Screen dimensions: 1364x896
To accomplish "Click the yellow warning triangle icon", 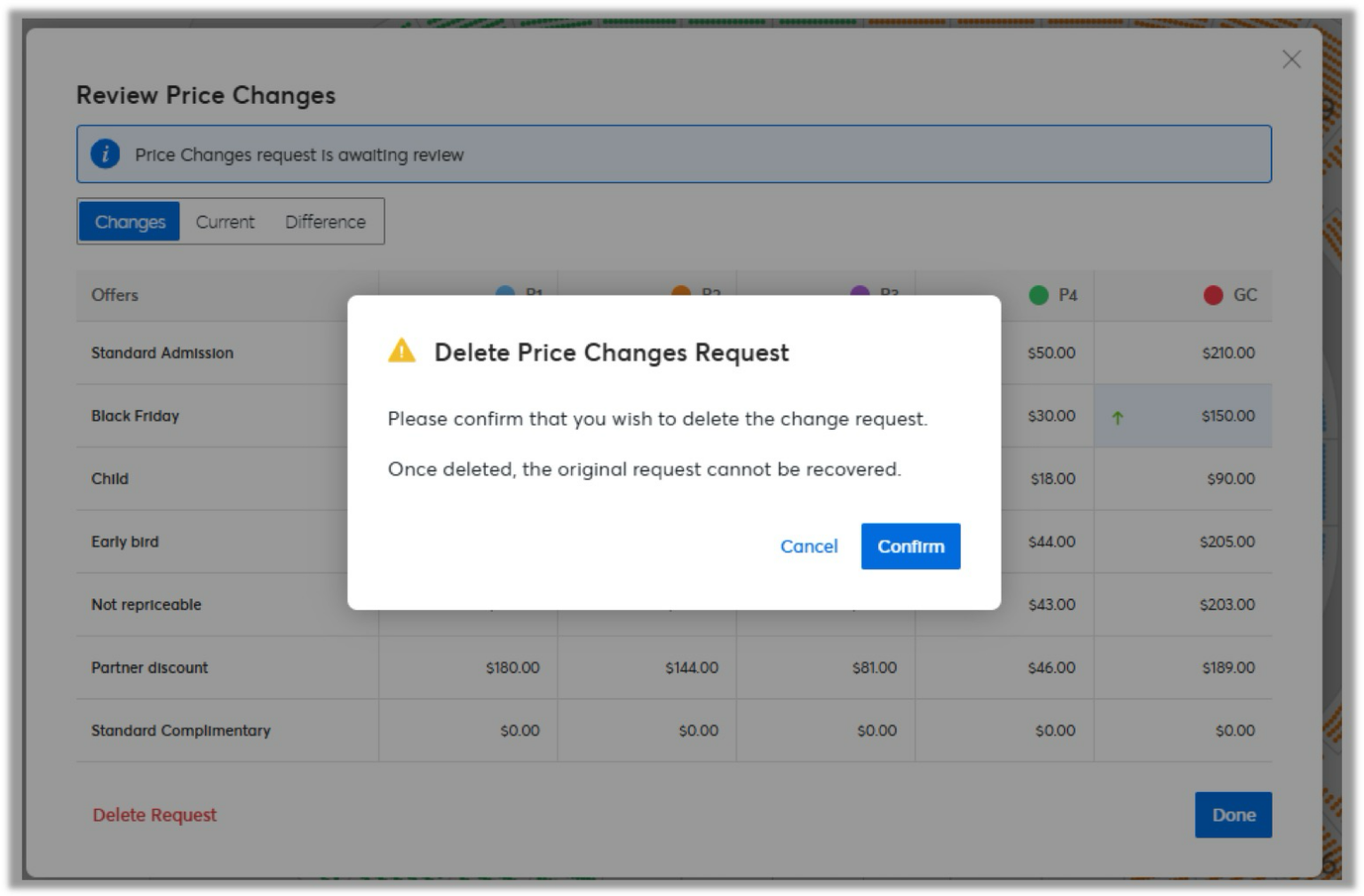I will [x=401, y=351].
